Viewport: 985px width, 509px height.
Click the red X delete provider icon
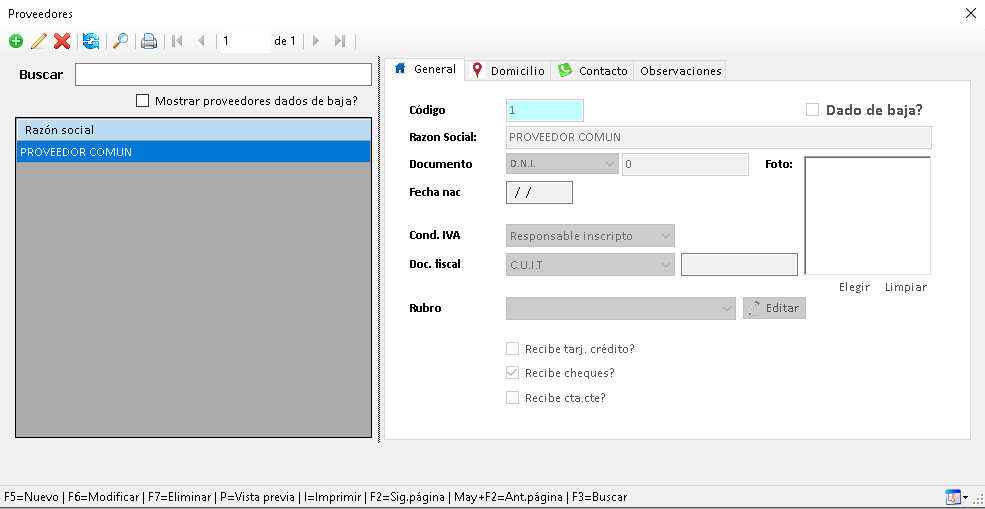62,41
